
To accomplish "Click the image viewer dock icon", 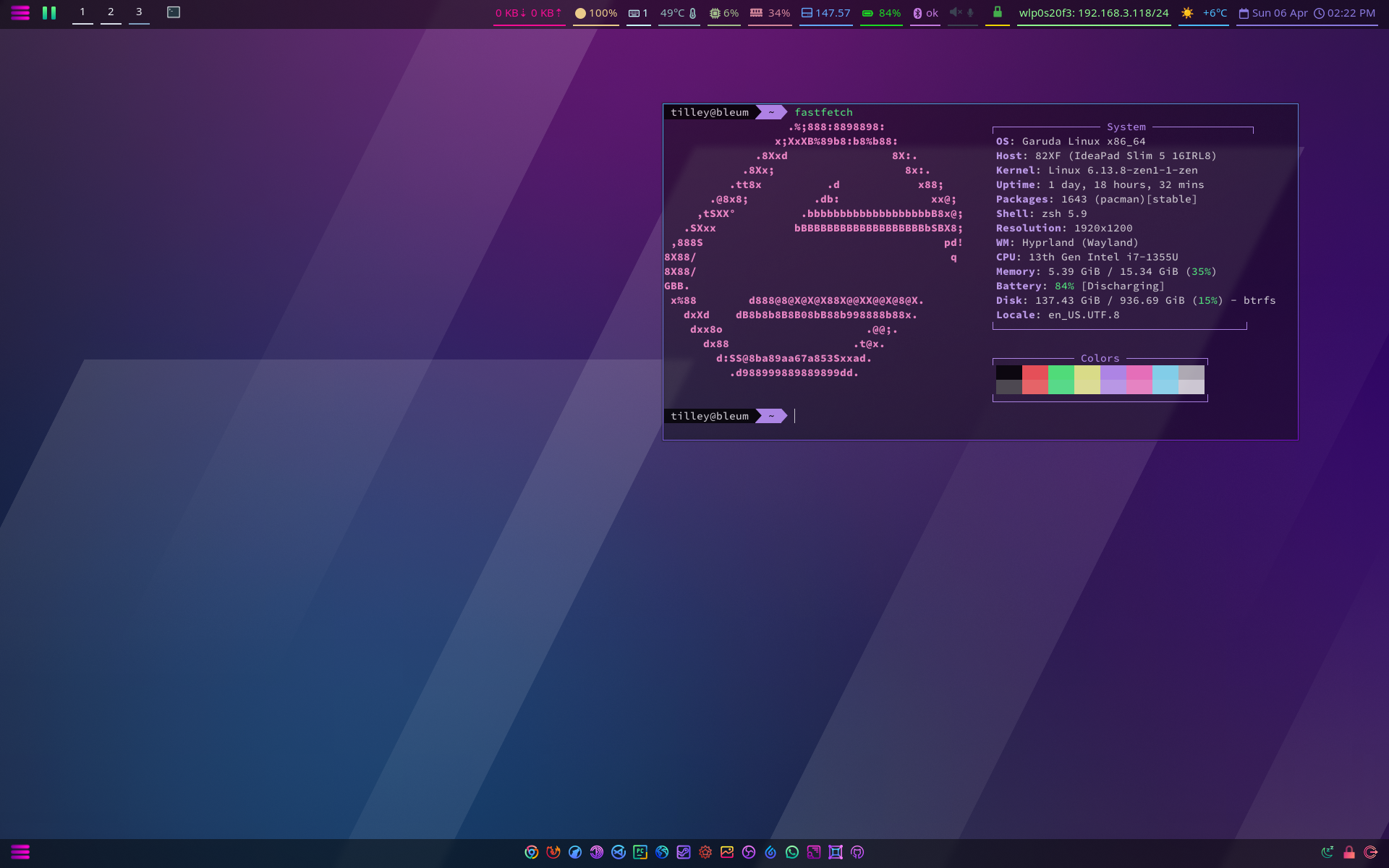I will pos(727,852).
